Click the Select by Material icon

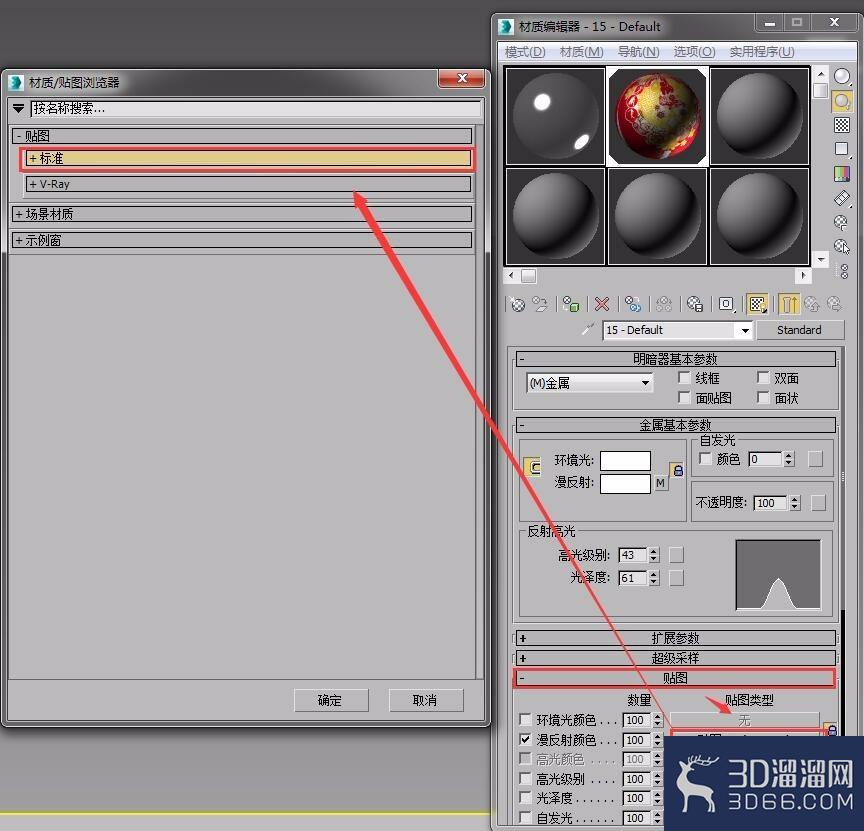[841, 246]
